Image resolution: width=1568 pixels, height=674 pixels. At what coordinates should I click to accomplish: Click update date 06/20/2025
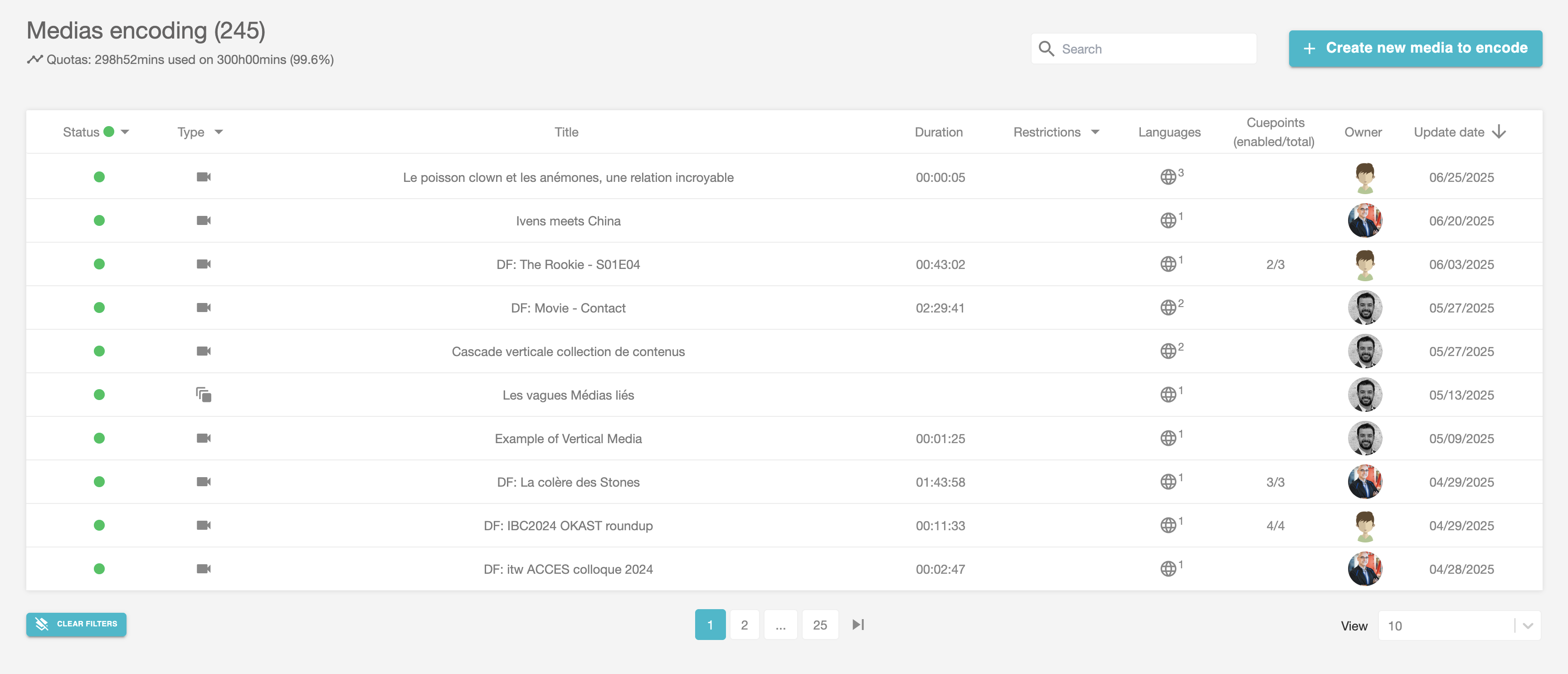click(1461, 221)
